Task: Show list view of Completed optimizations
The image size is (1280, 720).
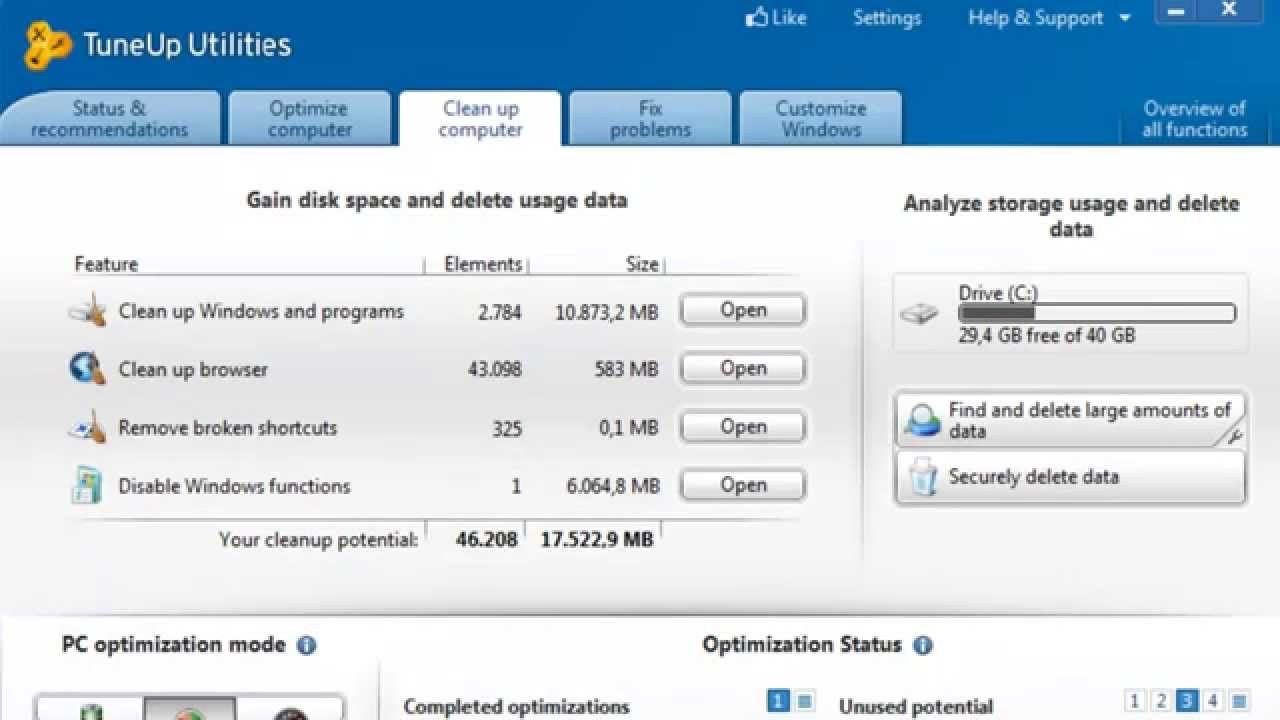Action: click(805, 701)
